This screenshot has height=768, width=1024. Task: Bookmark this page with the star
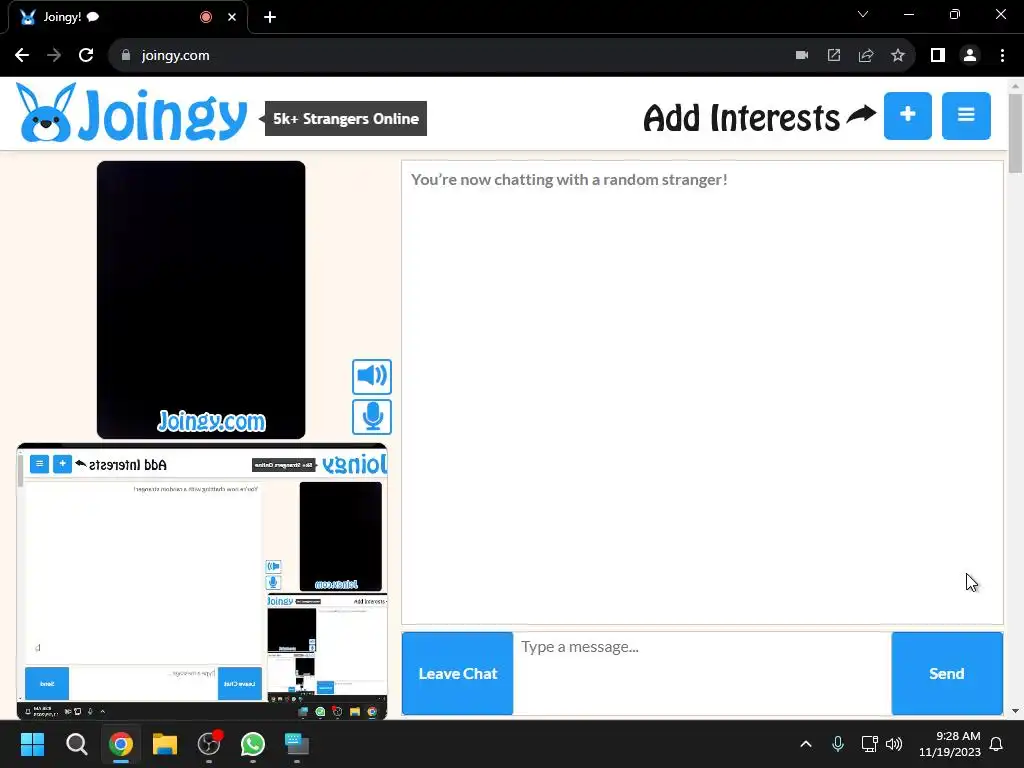pos(898,56)
